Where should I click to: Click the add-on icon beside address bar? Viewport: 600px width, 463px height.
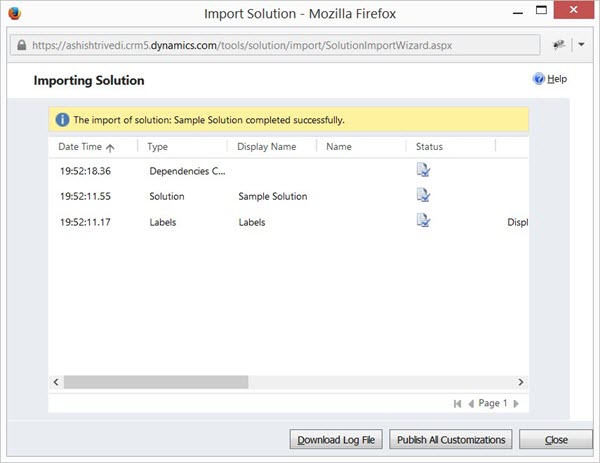click(559, 47)
